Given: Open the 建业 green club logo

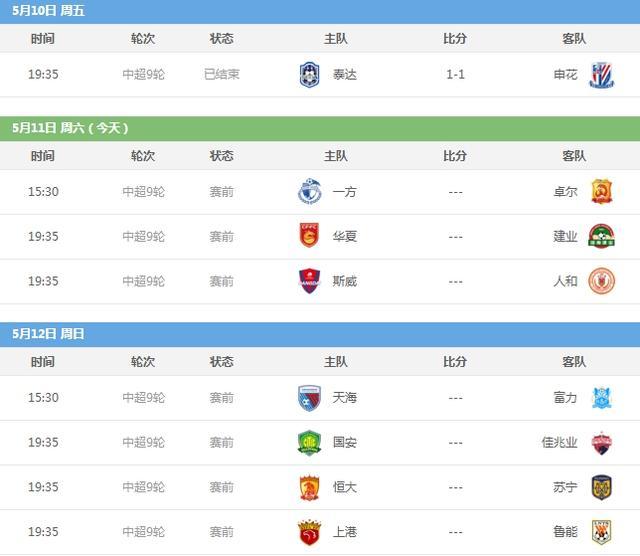Looking at the screenshot, I should (602, 236).
